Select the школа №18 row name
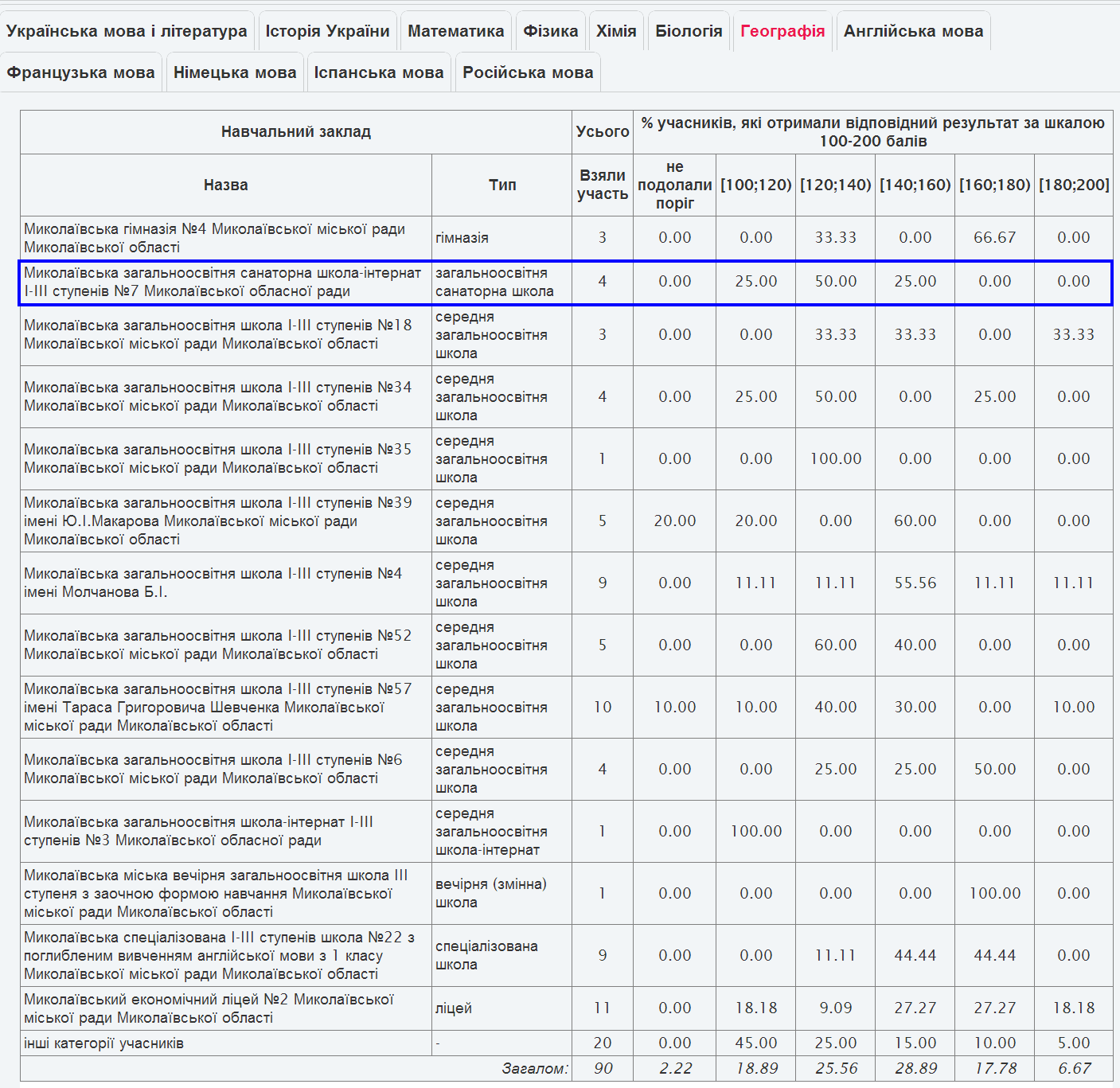1120x1088 pixels. tap(218, 335)
